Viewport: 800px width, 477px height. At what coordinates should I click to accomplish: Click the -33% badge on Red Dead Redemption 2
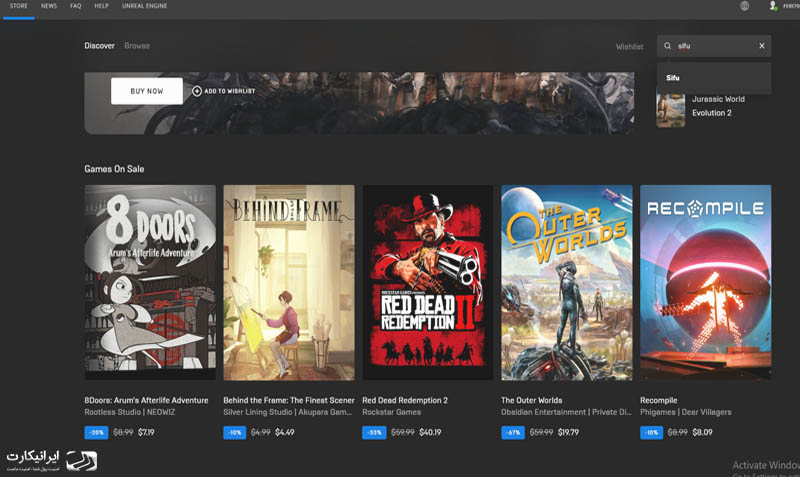point(374,433)
